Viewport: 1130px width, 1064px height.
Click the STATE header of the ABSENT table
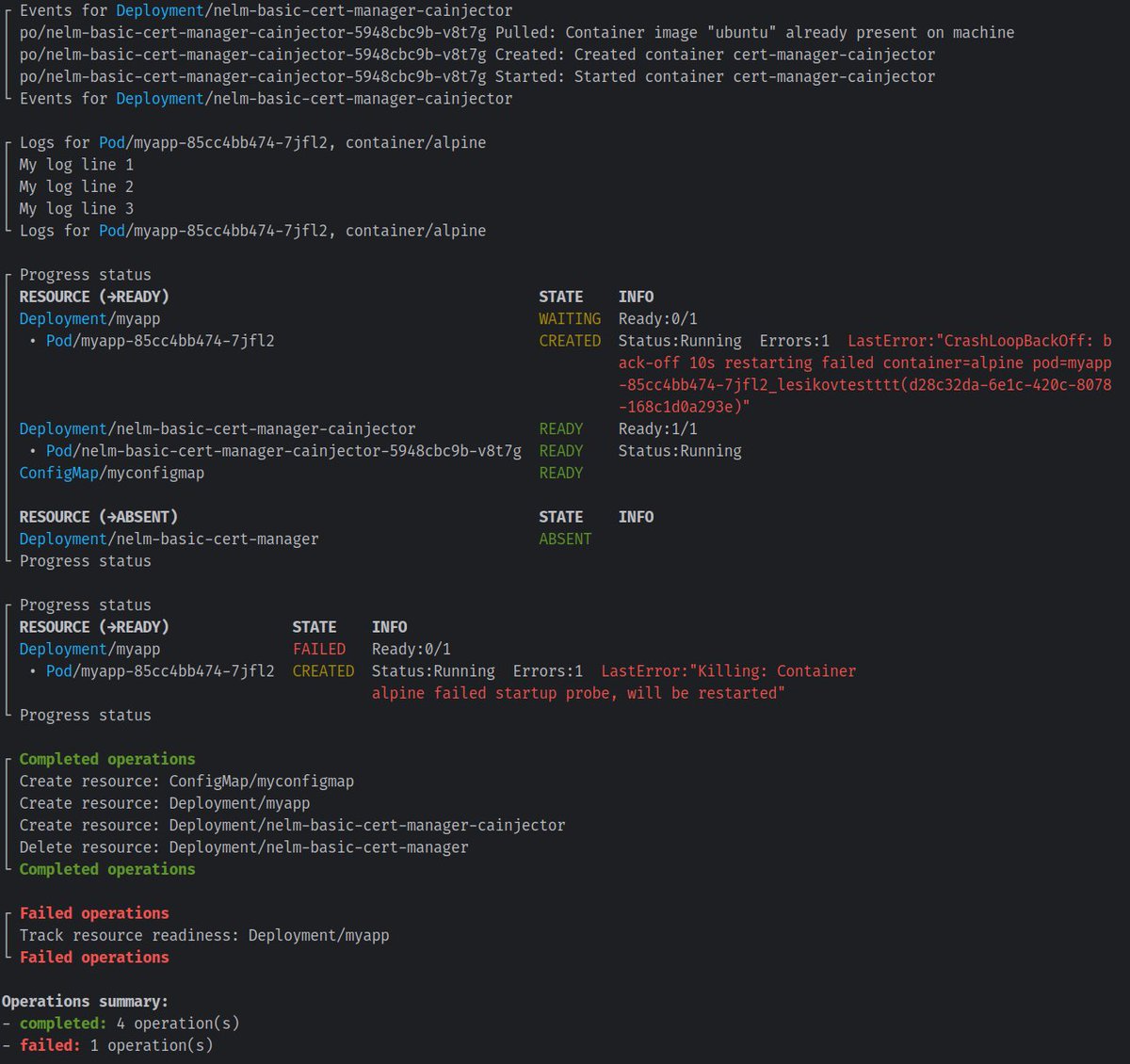pos(560,517)
